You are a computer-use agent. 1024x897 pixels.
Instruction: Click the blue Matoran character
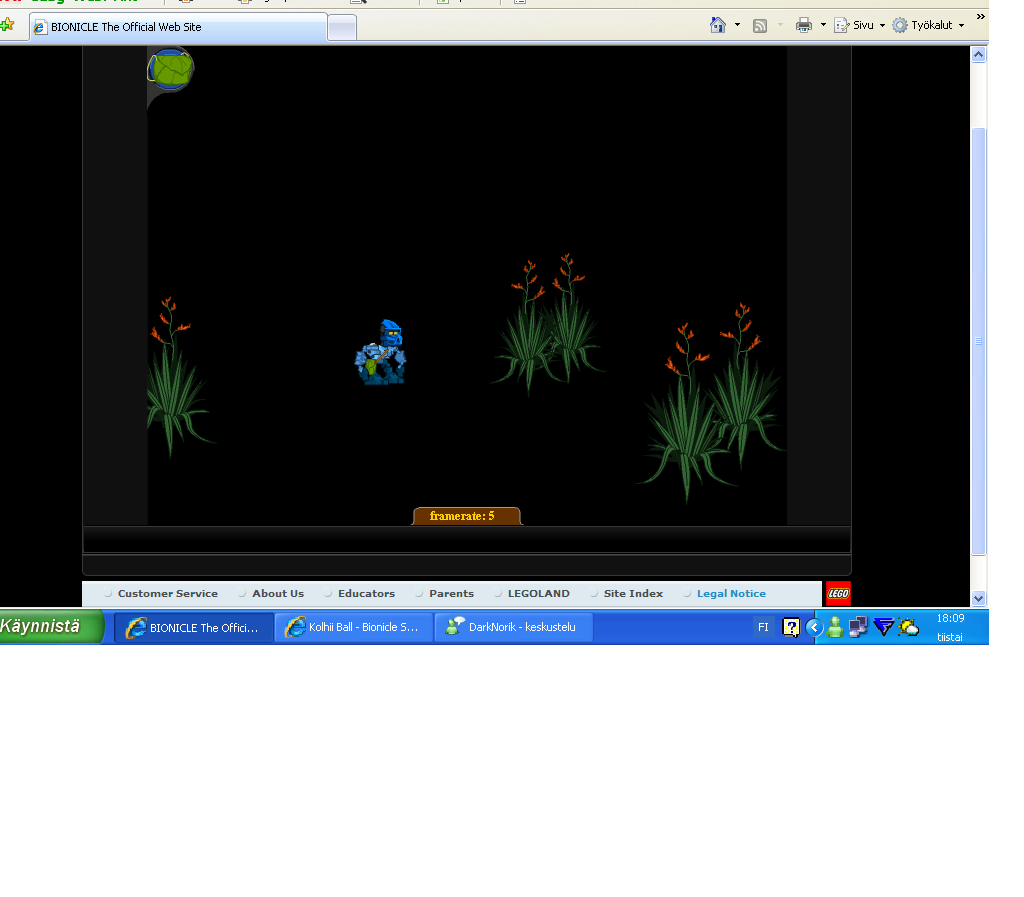[x=381, y=353]
